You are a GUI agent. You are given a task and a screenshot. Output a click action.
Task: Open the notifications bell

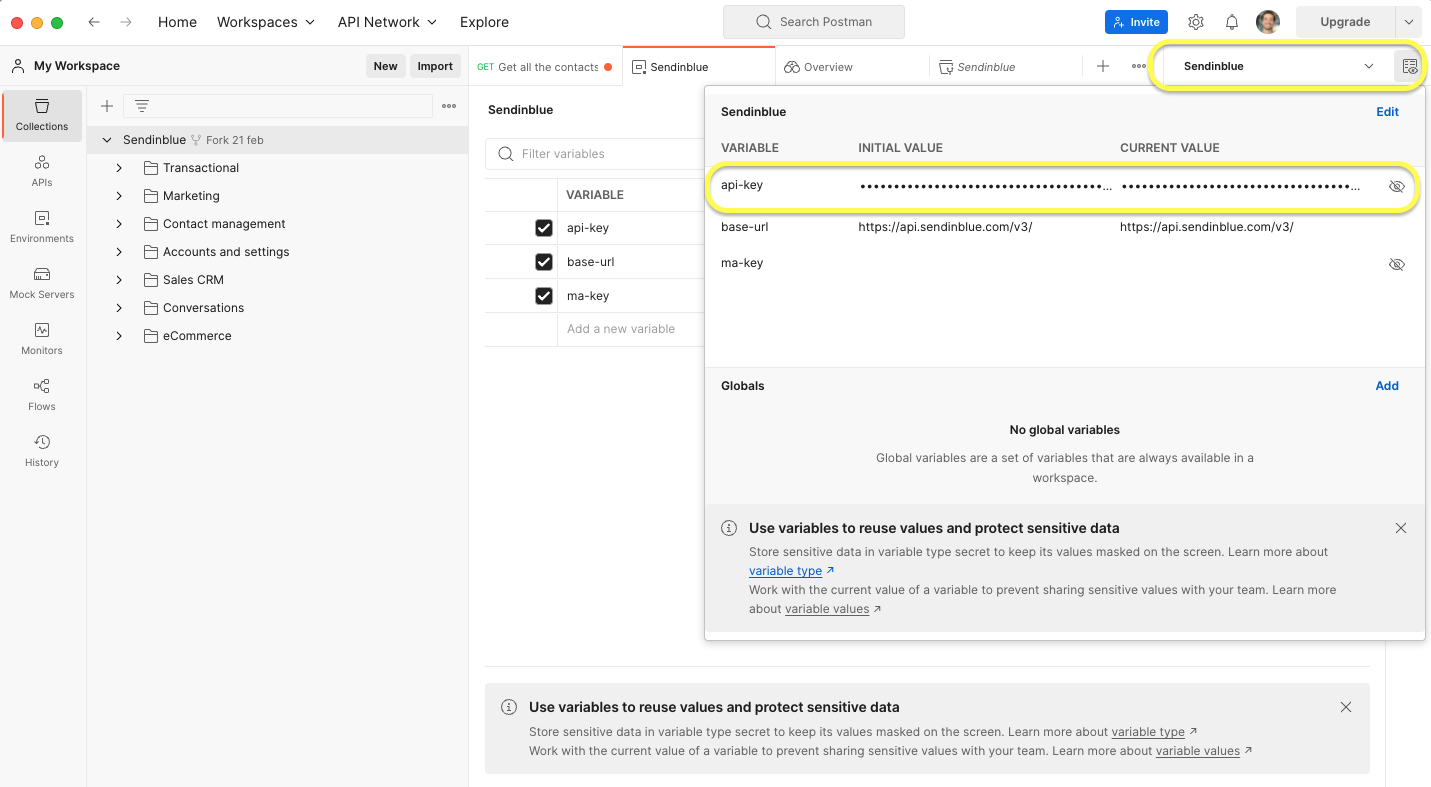coord(1232,22)
